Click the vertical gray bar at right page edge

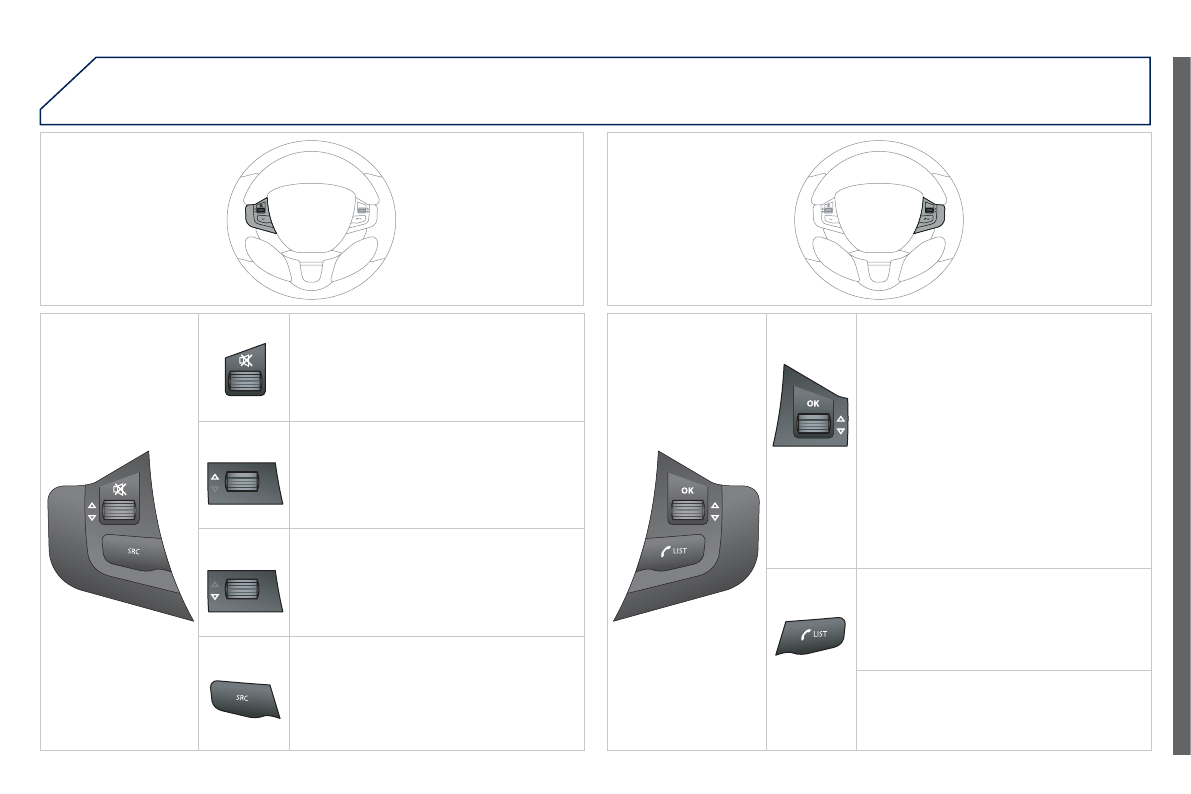(x=1181, y=406)
